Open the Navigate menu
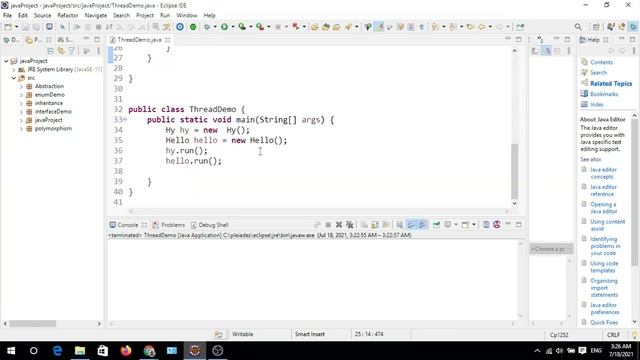This screenshot has width=640, height=360. click(96, 16)
